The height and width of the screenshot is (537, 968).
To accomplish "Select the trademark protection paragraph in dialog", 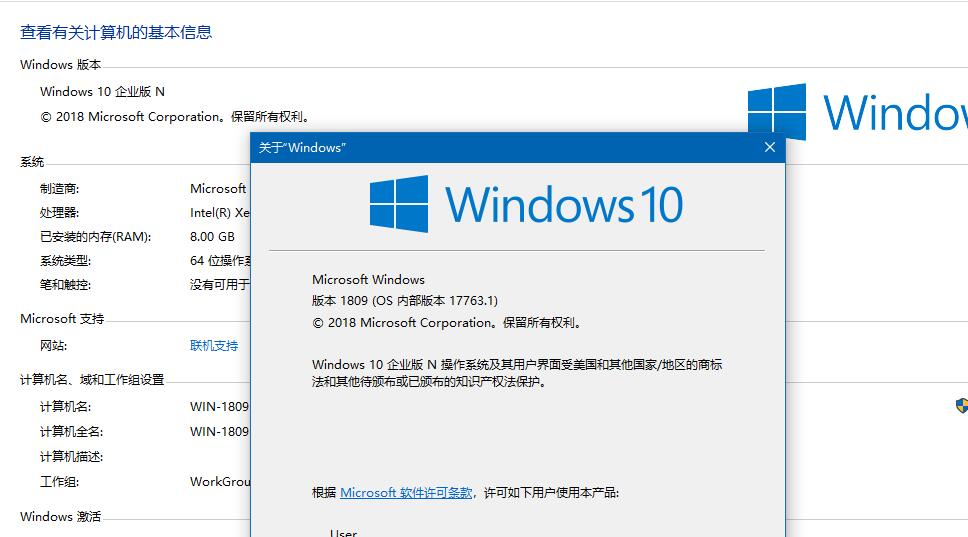I will tap(517, 373).
